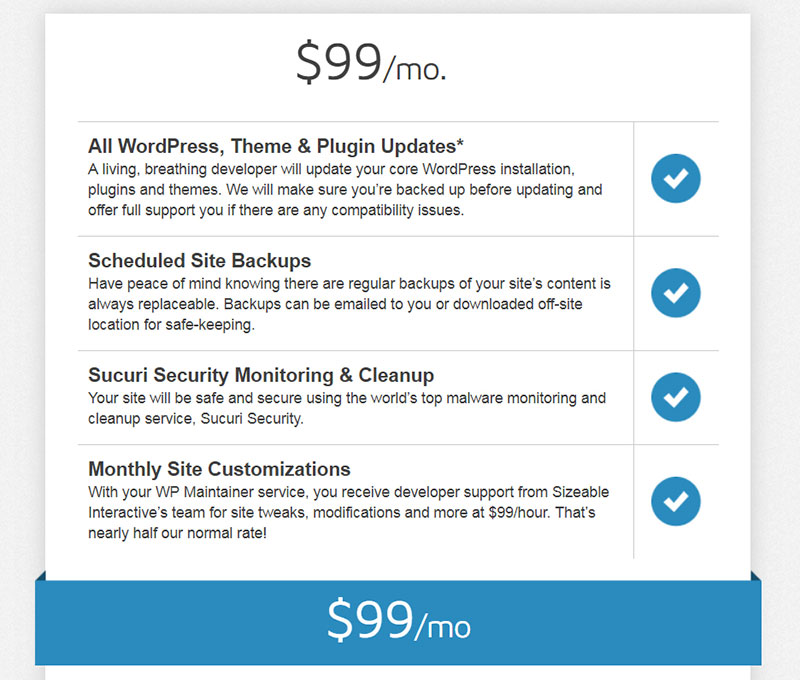This screenshot has width=800, height=680.
Task: Choose the Monthly Site Customizations heading
Action: pos(219,469)
